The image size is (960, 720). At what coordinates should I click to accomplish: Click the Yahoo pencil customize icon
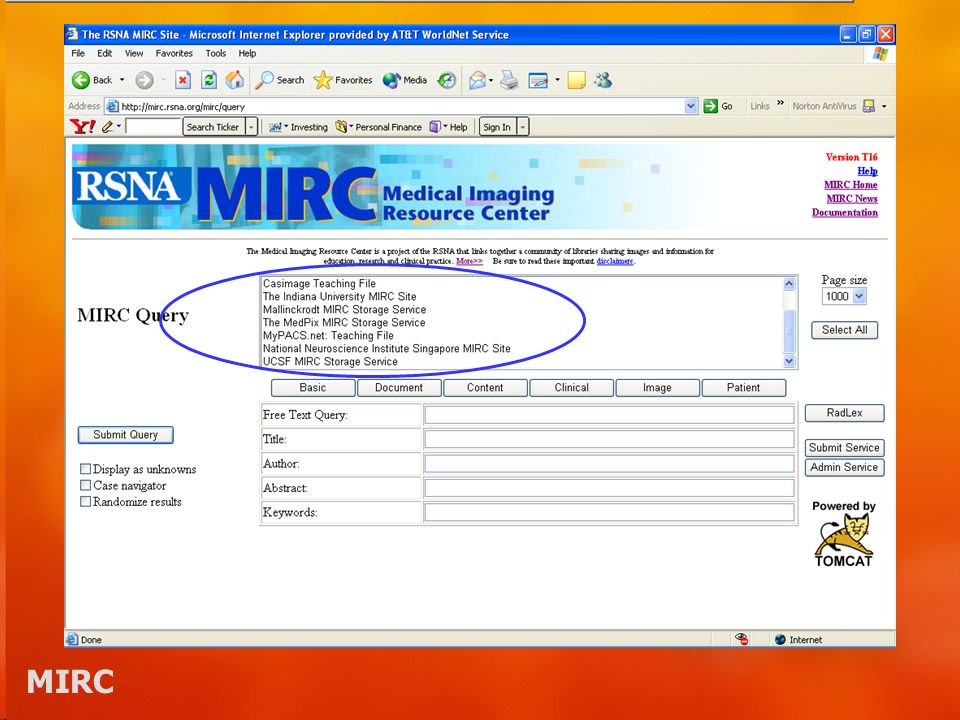tap(108, 127)
